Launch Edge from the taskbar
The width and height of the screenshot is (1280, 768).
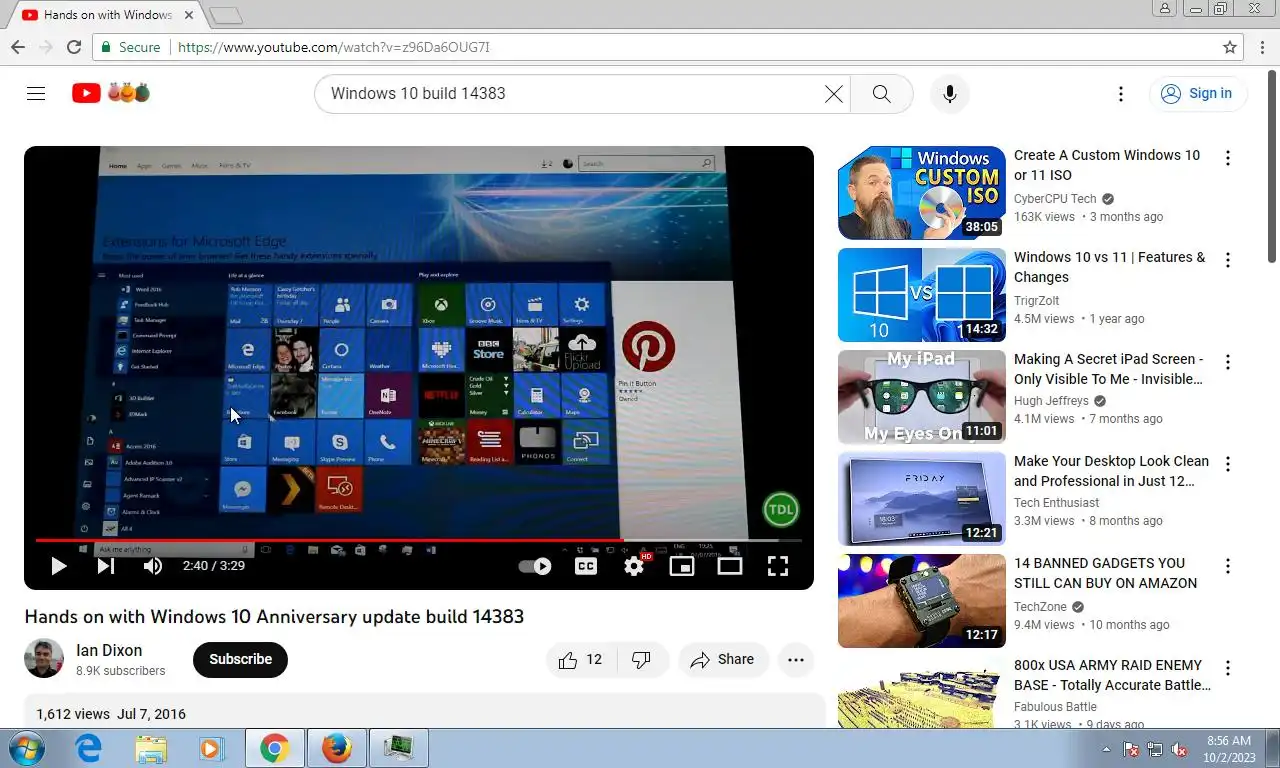tap(89, 748)
